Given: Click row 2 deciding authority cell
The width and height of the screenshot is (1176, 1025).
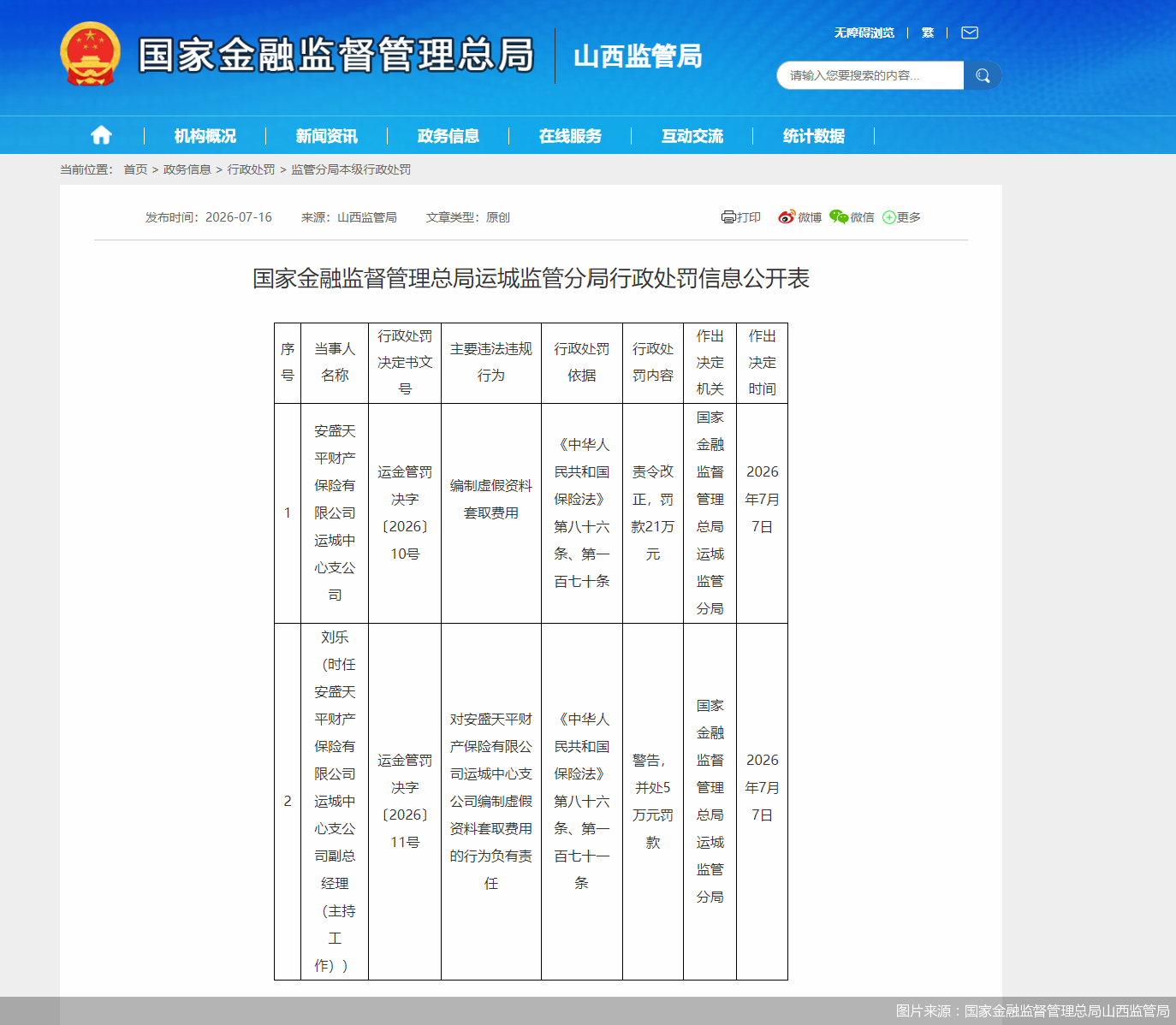Looking at the screenshot, I should [x=710, y=802].
